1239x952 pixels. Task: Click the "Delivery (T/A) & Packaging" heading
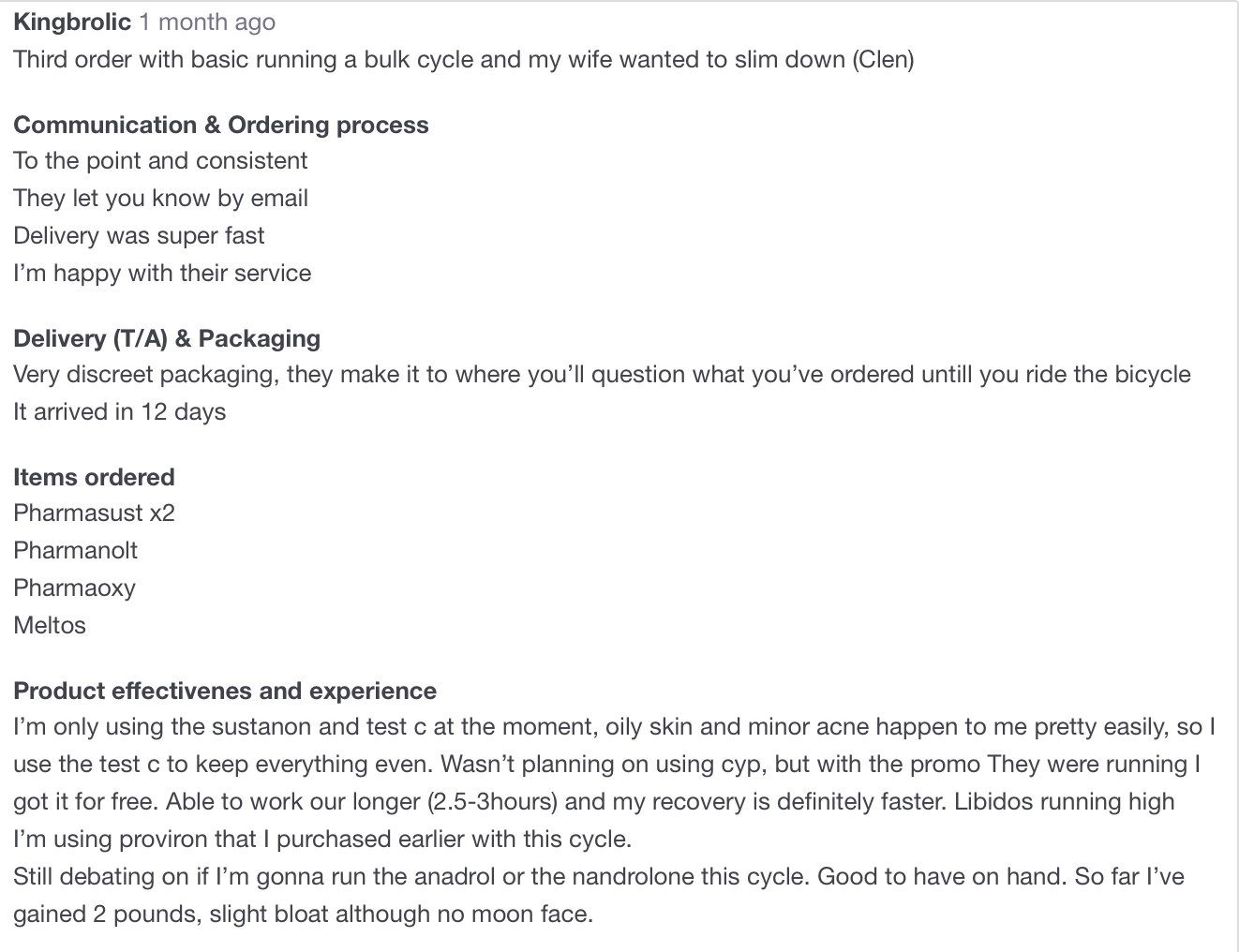tap(167, 338)
